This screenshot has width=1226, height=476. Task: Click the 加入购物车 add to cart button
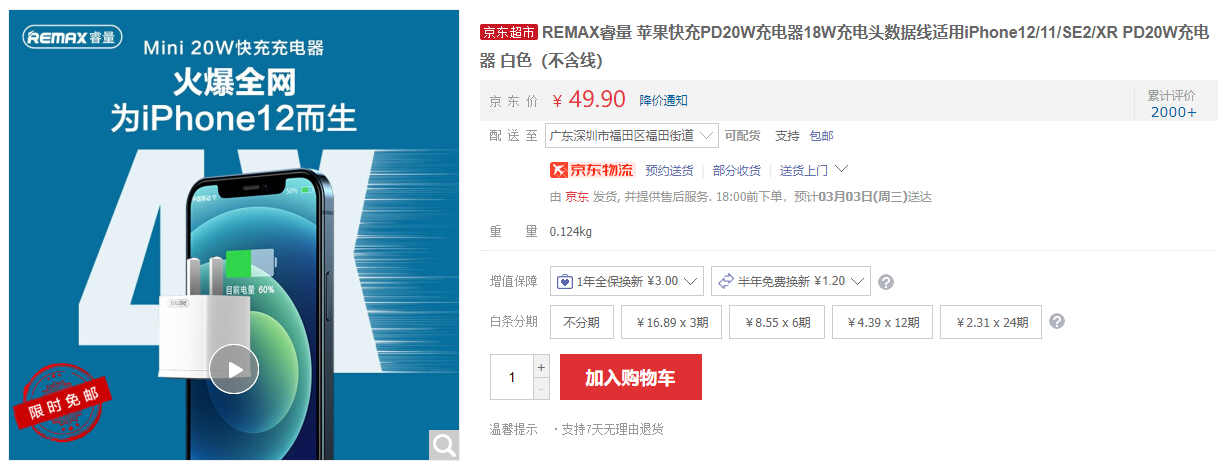[x=631, y=377]
